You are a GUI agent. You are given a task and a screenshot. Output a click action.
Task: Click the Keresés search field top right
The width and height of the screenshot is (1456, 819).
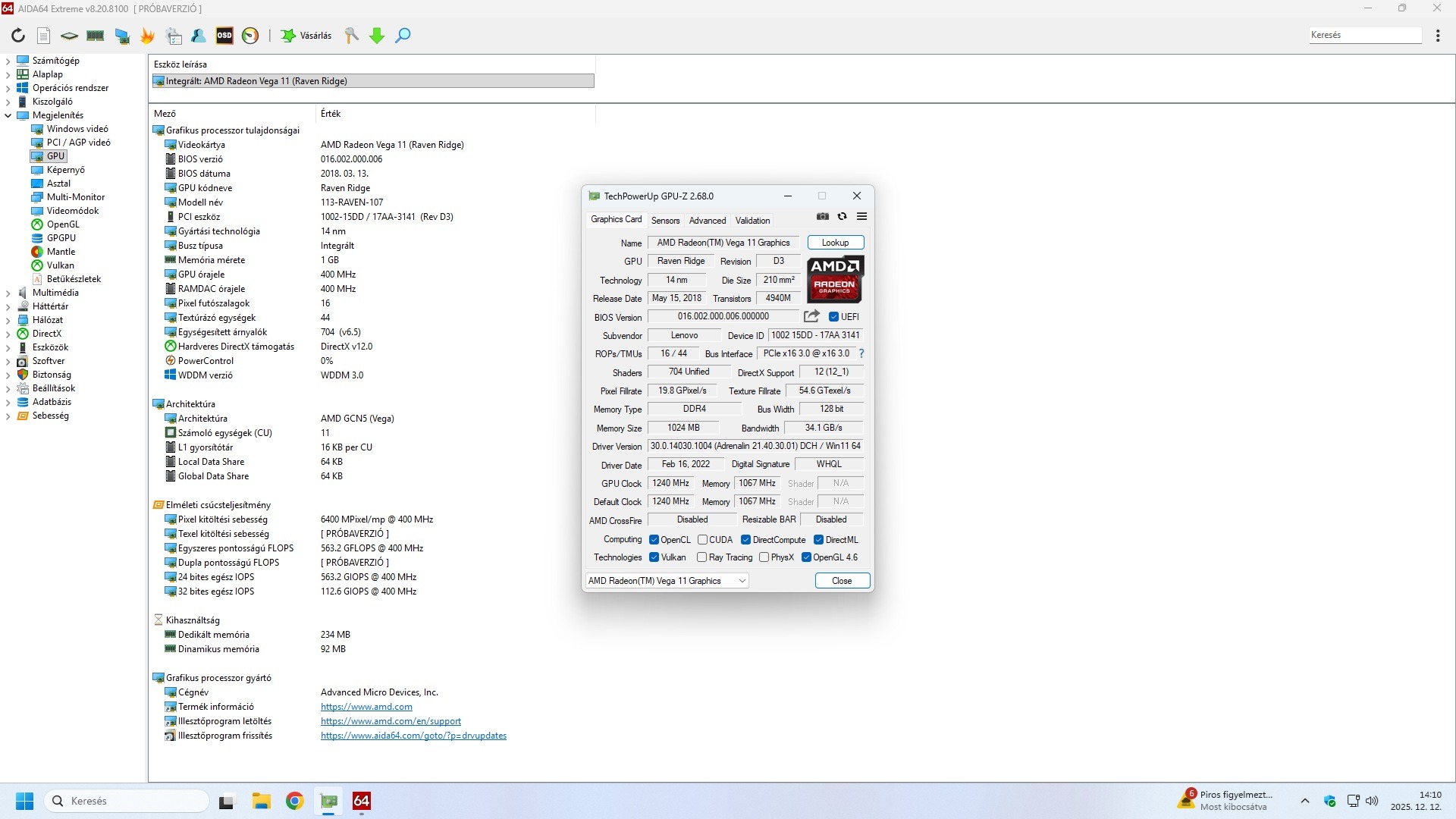(x=1364, y=35)
